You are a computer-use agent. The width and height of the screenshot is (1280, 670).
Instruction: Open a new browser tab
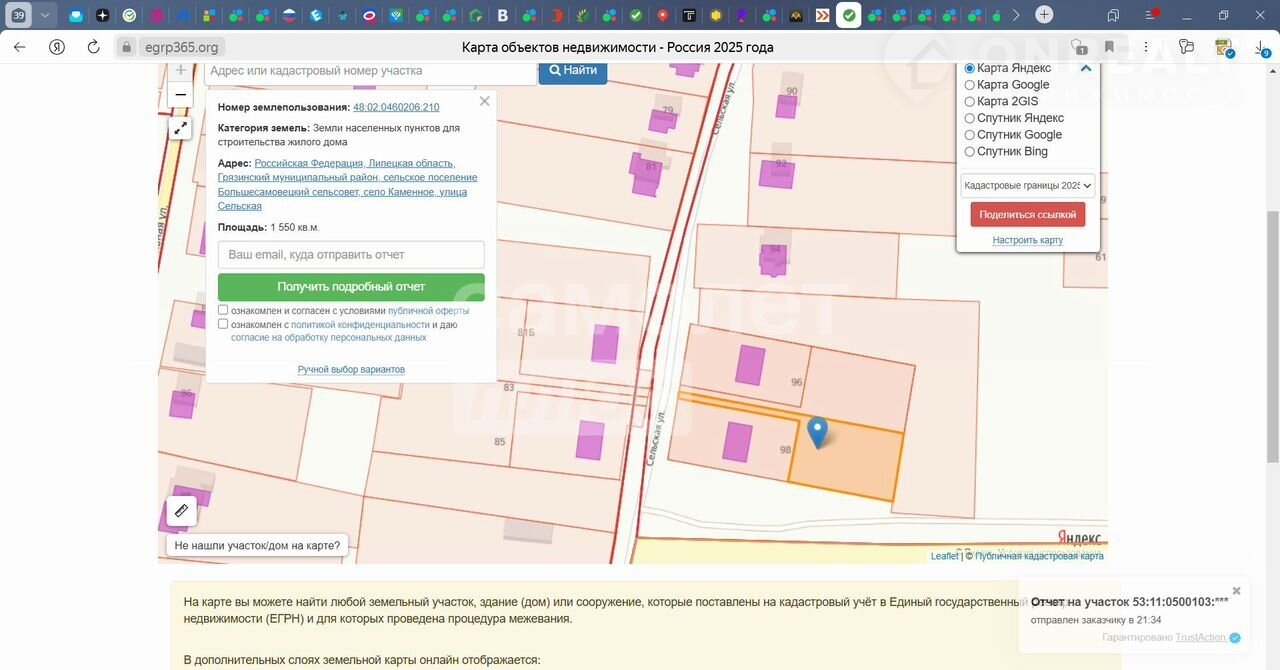click(1044, 15)
